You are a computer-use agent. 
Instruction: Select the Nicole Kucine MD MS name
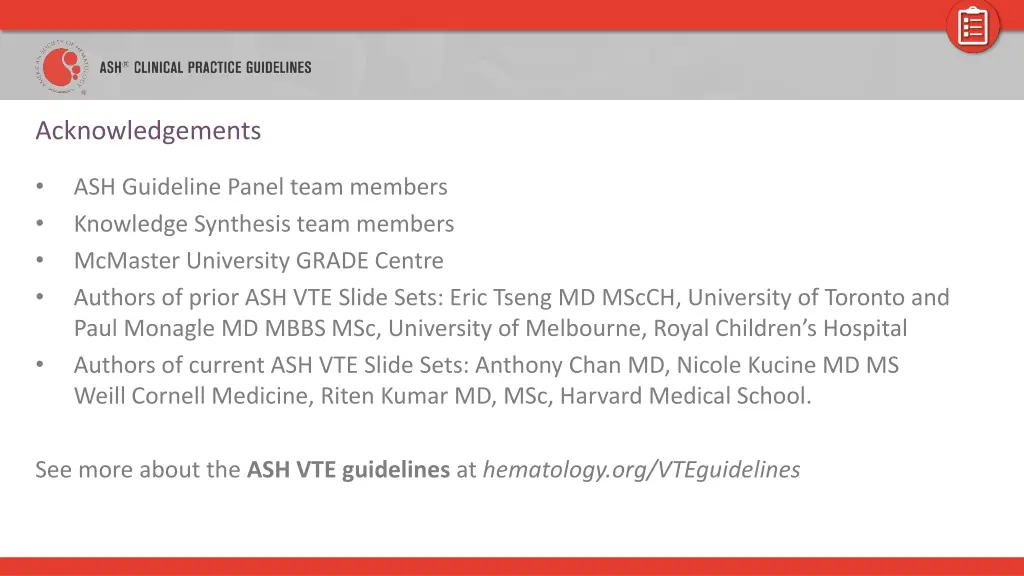pyautogui.click(x=788, y=365)
